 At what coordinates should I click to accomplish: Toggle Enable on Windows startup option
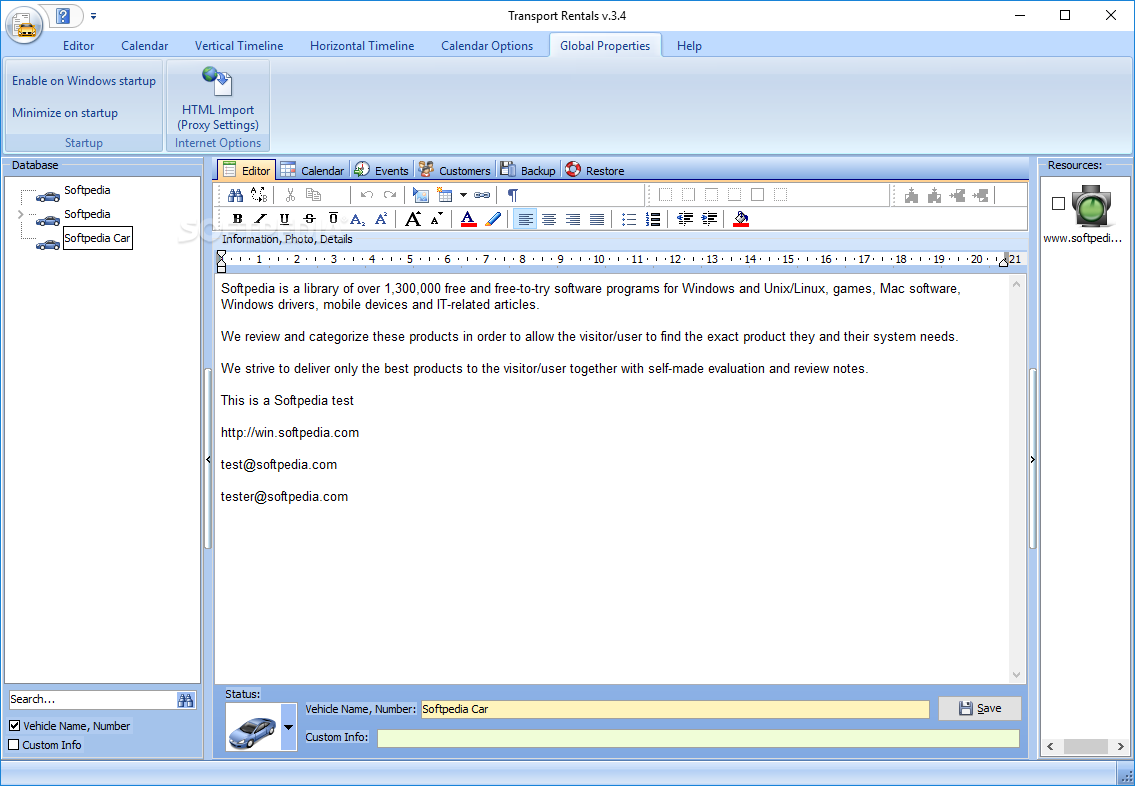pyautogui.click(x=84, y=81)
